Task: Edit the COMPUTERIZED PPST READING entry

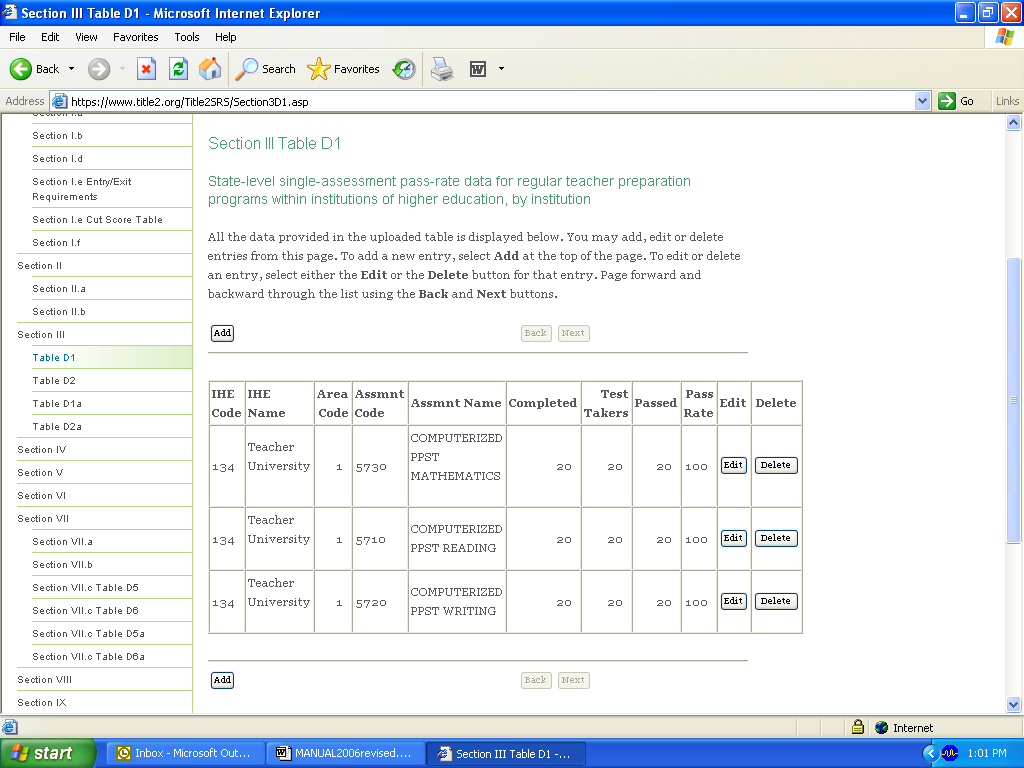Action: pos(733,538)
